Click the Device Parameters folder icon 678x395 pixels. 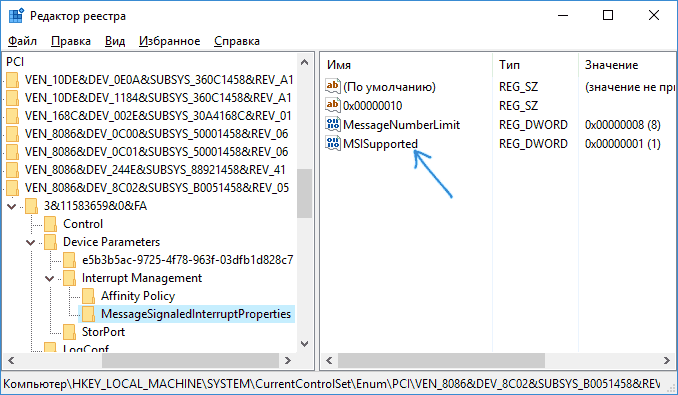51,242
